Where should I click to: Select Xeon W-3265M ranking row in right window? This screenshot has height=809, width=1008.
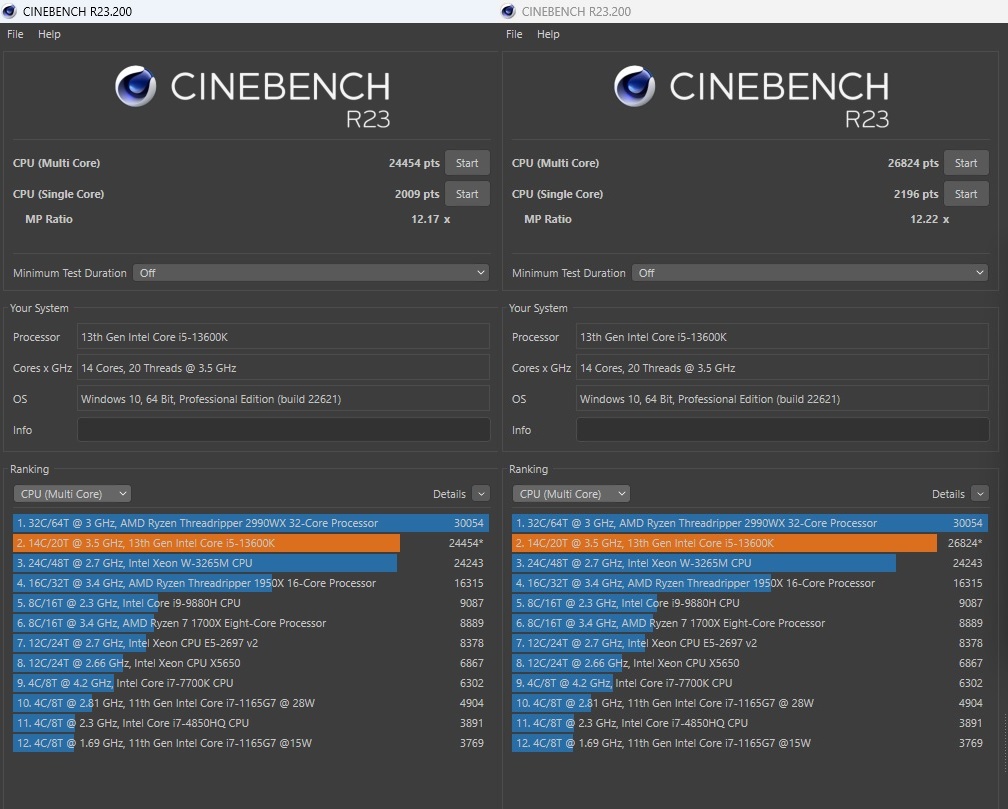(x=750, y=563)
